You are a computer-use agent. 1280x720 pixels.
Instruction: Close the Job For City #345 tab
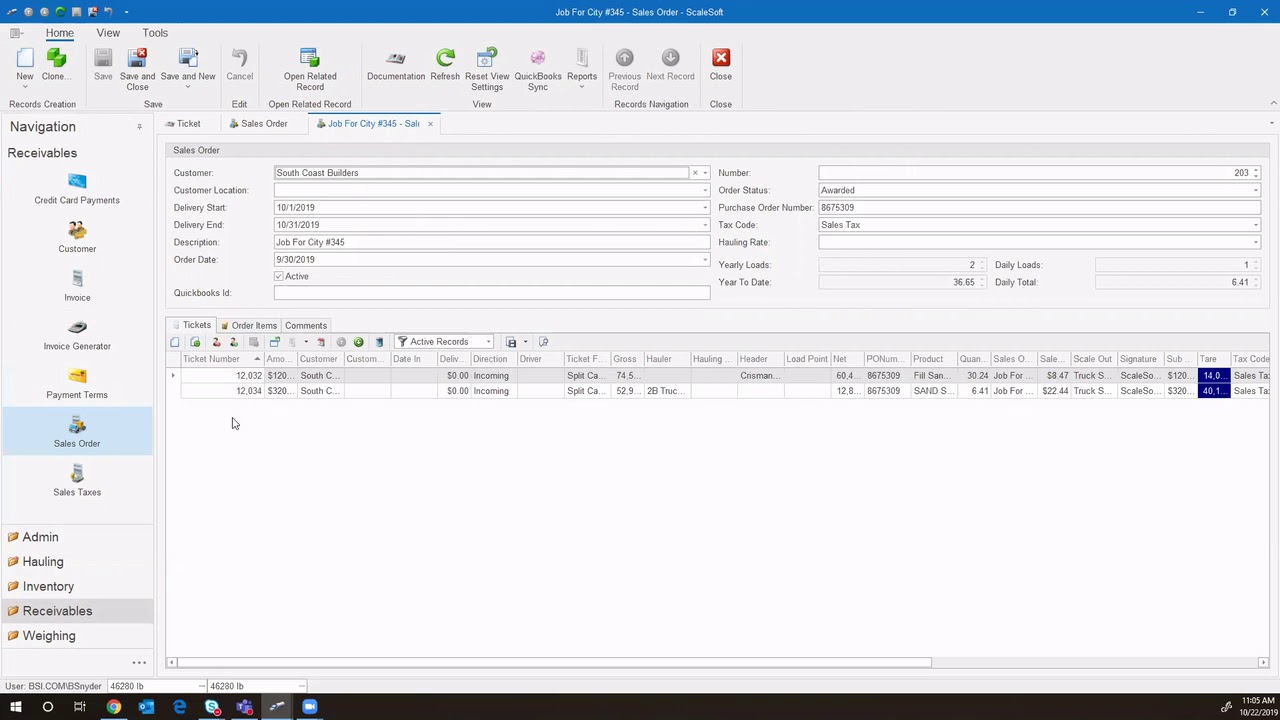point(430,124)
